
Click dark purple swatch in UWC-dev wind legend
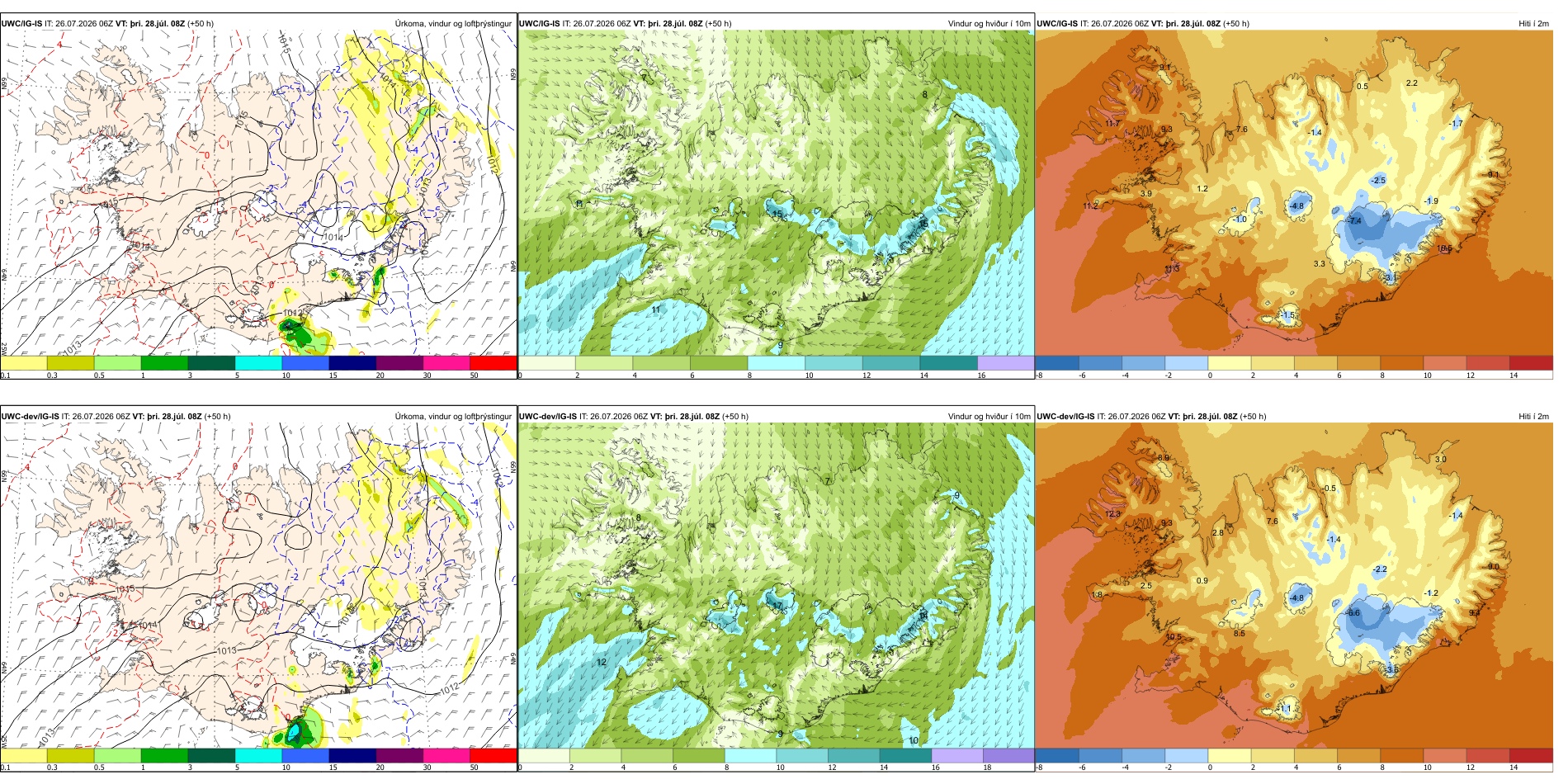tap(1008, 755)
